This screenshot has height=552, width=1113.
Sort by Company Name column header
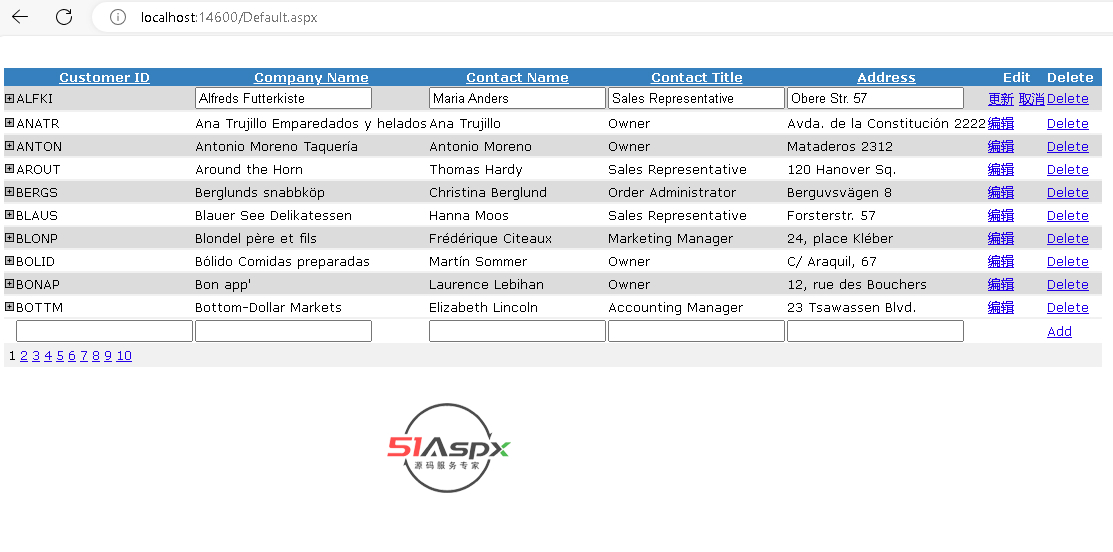pos(311,77)
